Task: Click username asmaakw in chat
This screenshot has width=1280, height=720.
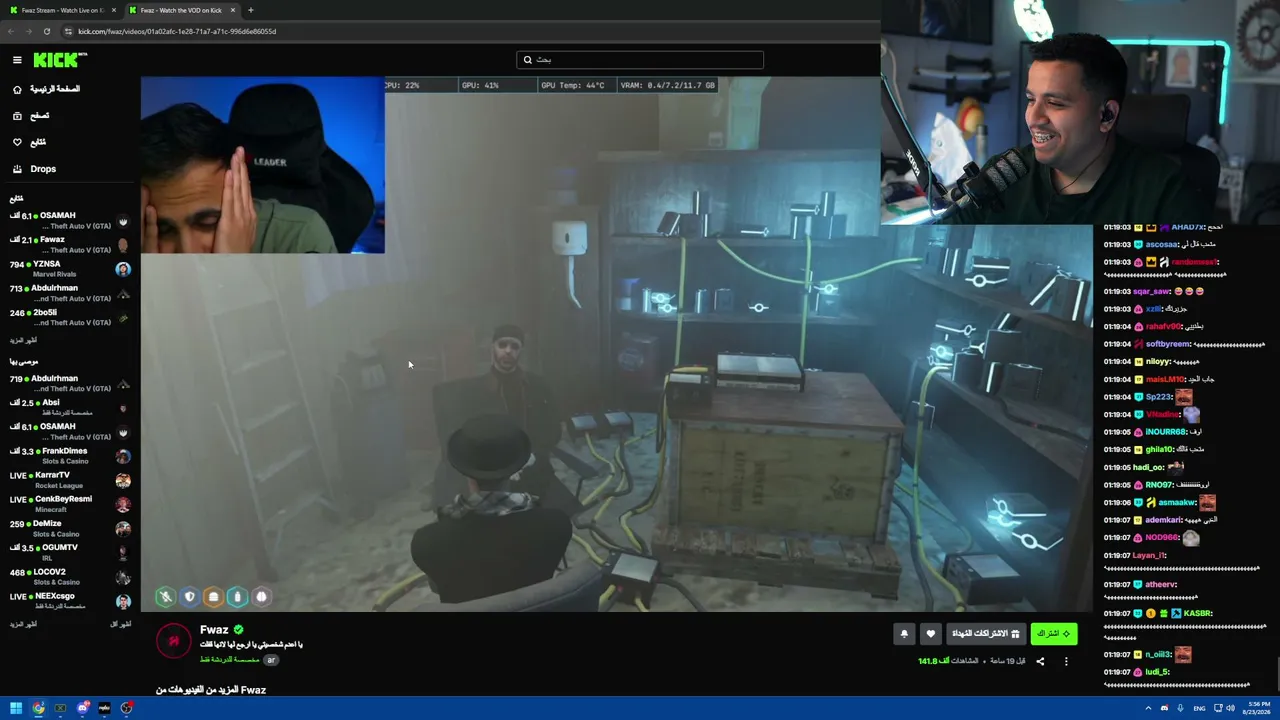Action: 1177,502
